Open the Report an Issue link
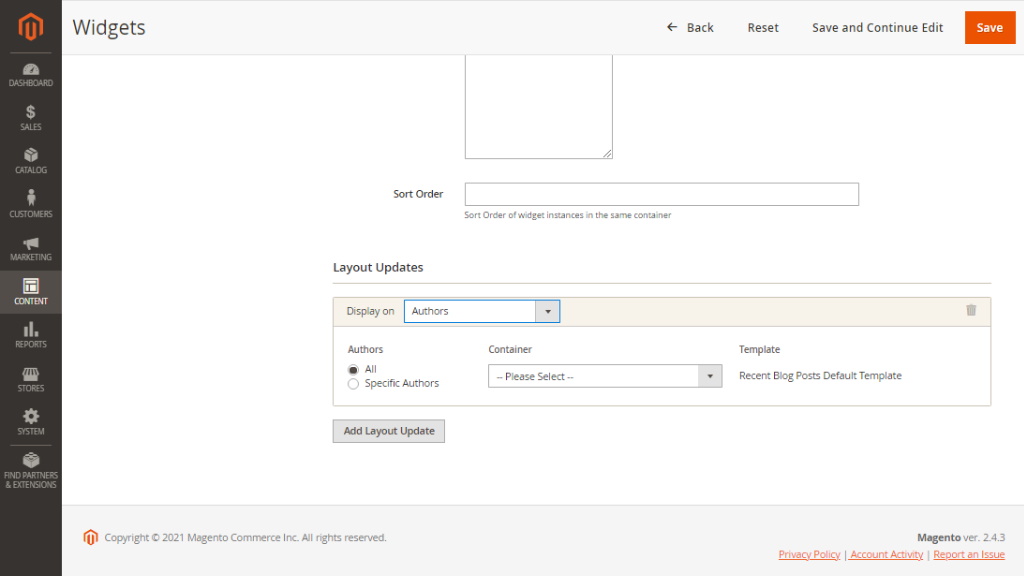The height and width of the screenshot is (576, 1024). (968, 554)
